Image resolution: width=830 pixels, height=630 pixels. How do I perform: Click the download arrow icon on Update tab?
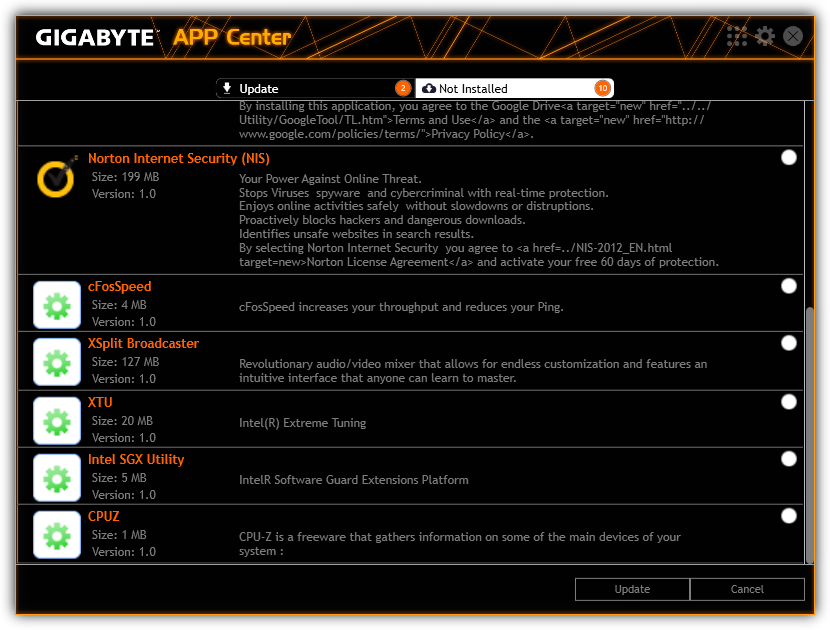[227, 88]
